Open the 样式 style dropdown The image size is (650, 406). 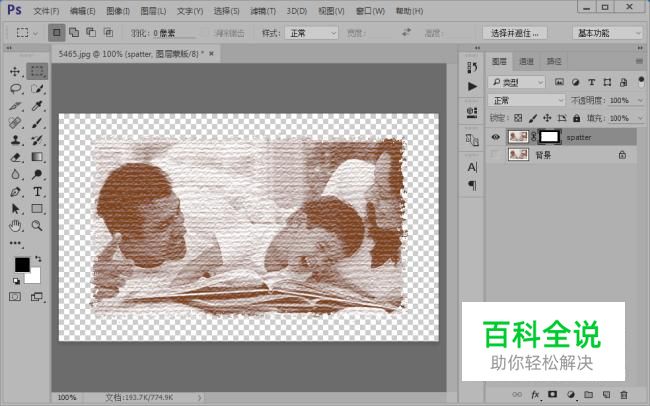(x=311, y=33)
